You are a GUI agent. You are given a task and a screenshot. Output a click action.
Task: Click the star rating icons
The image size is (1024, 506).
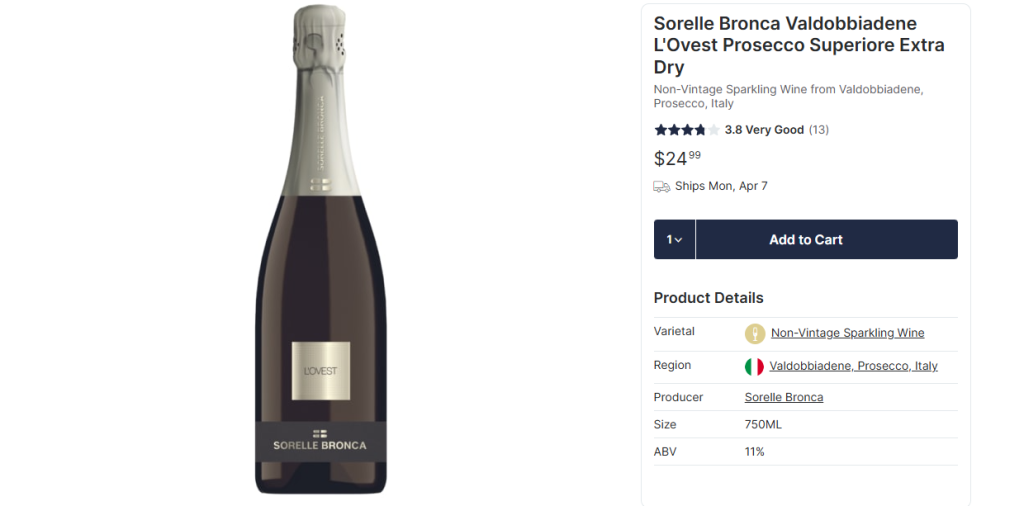pyautogui.click(x=686, y=130)
